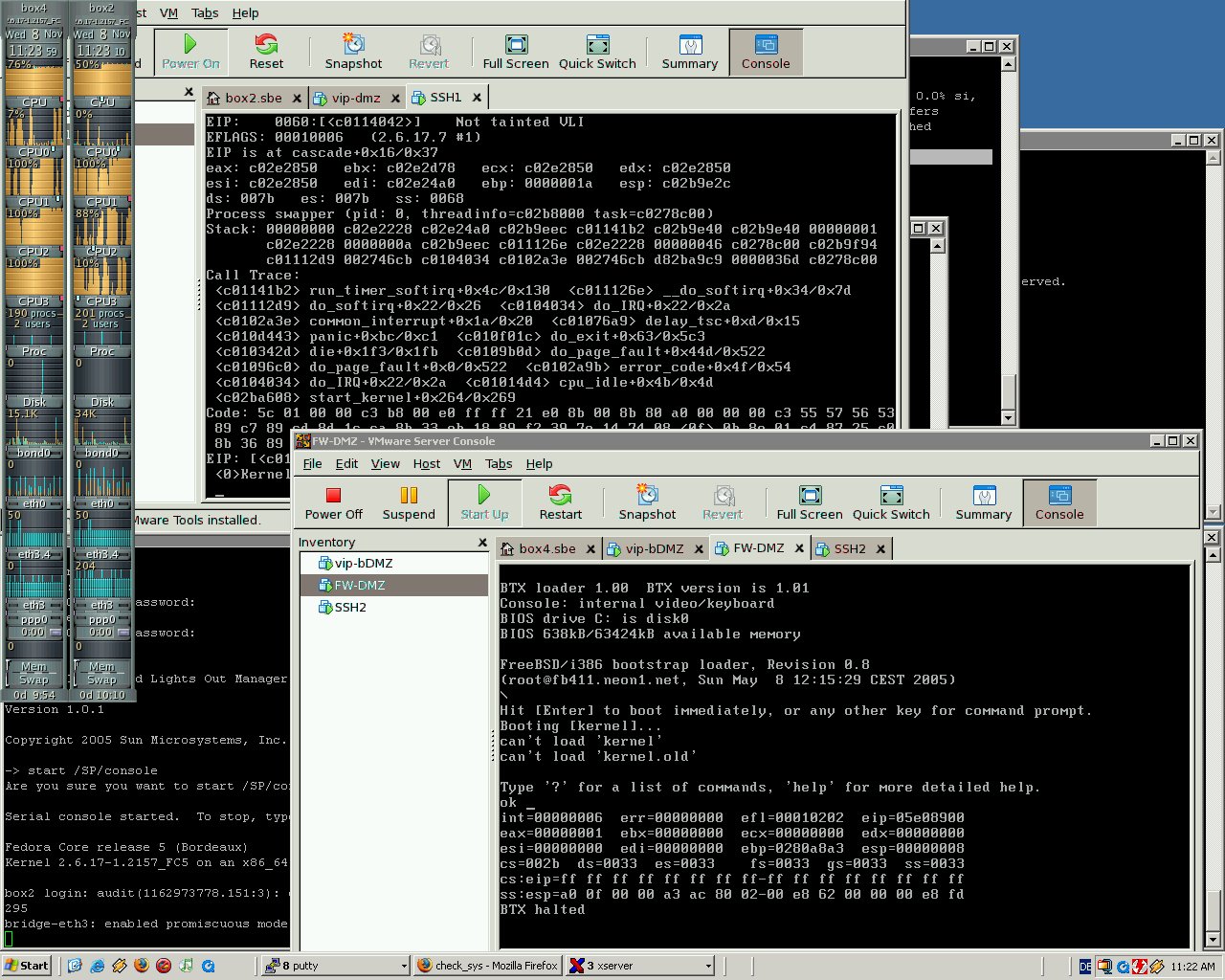
Task: Click Power Off in FW-DMZ console
Action: coord(333,503)
